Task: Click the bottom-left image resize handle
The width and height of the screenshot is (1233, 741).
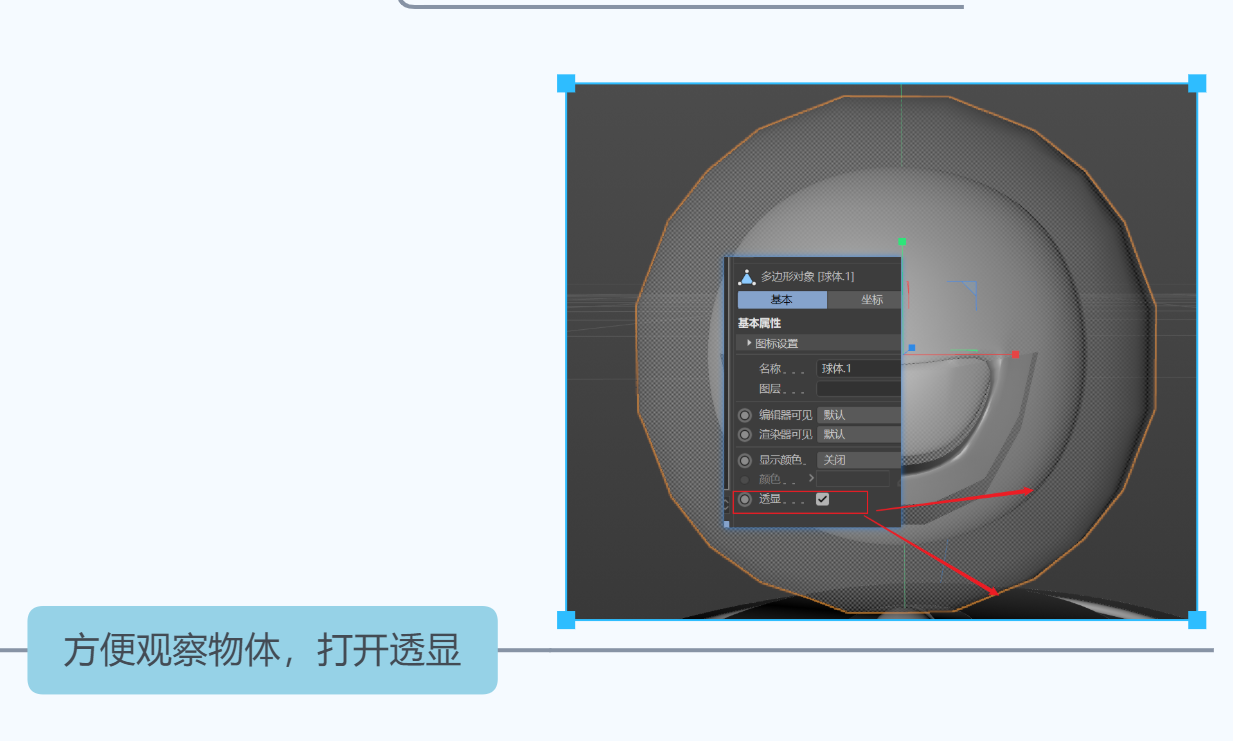Action: [x=566, y=620]
